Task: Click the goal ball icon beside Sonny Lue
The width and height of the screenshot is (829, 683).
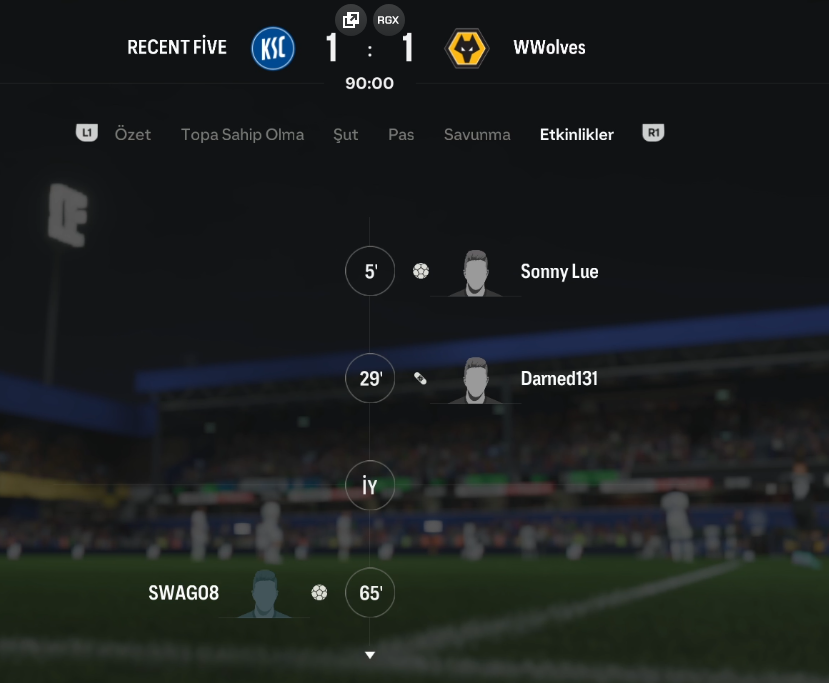Action: 421,271
